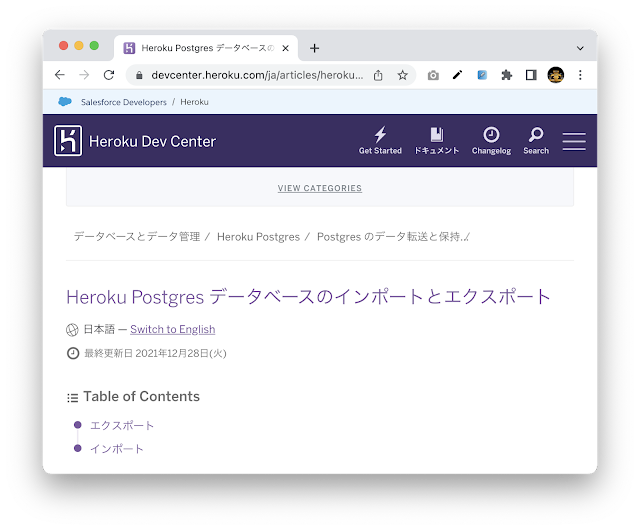This screenshot has height=530, width=640.
Task: Open the Heroku link in top bar
Action: click(194, 102)
